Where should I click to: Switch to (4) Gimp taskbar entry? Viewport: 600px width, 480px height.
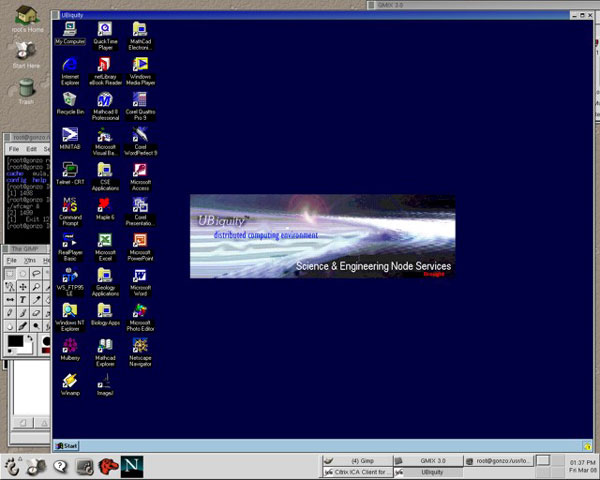point(357,461)
